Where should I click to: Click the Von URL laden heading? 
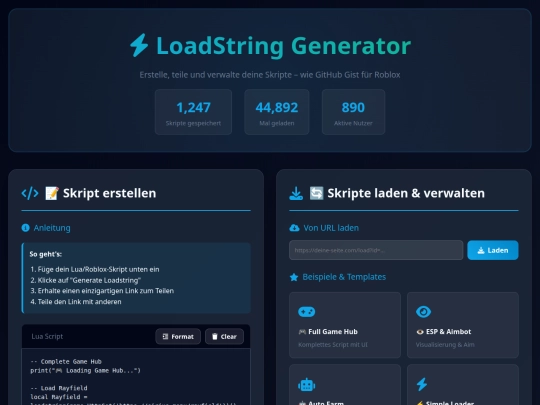(331, 228)
